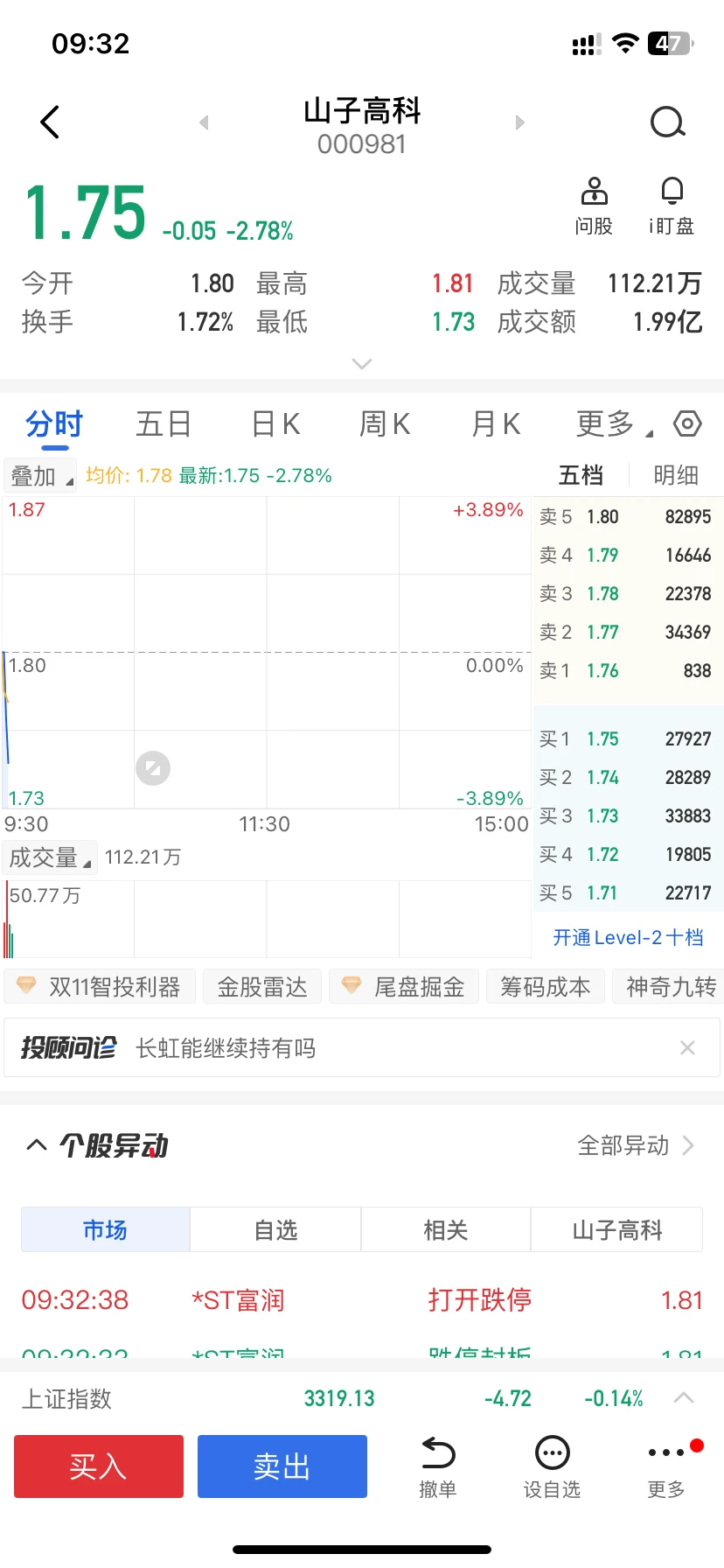
Task: Open the 更多 chart period dropdown
Action: (615, 424)
